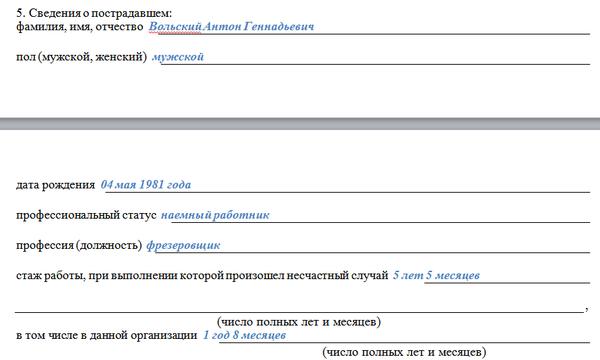Click the heading "5. Сведения о пострадавшем:"

94,13
